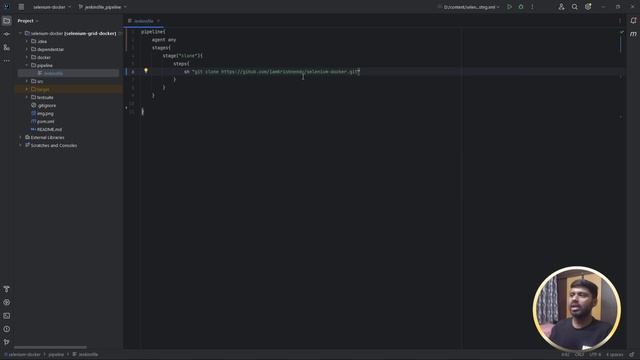Collapse the pipeline folder
The width and height of the screenshot is (640, 360).
27,65
